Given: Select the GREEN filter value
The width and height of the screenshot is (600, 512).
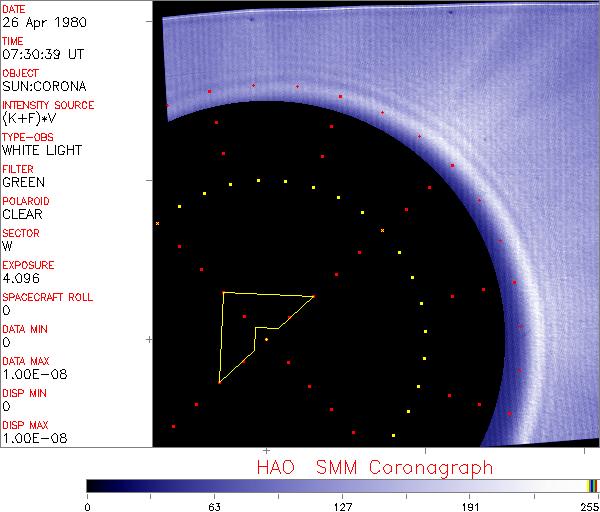Looking at the screenshot, I should coord(23,182).
